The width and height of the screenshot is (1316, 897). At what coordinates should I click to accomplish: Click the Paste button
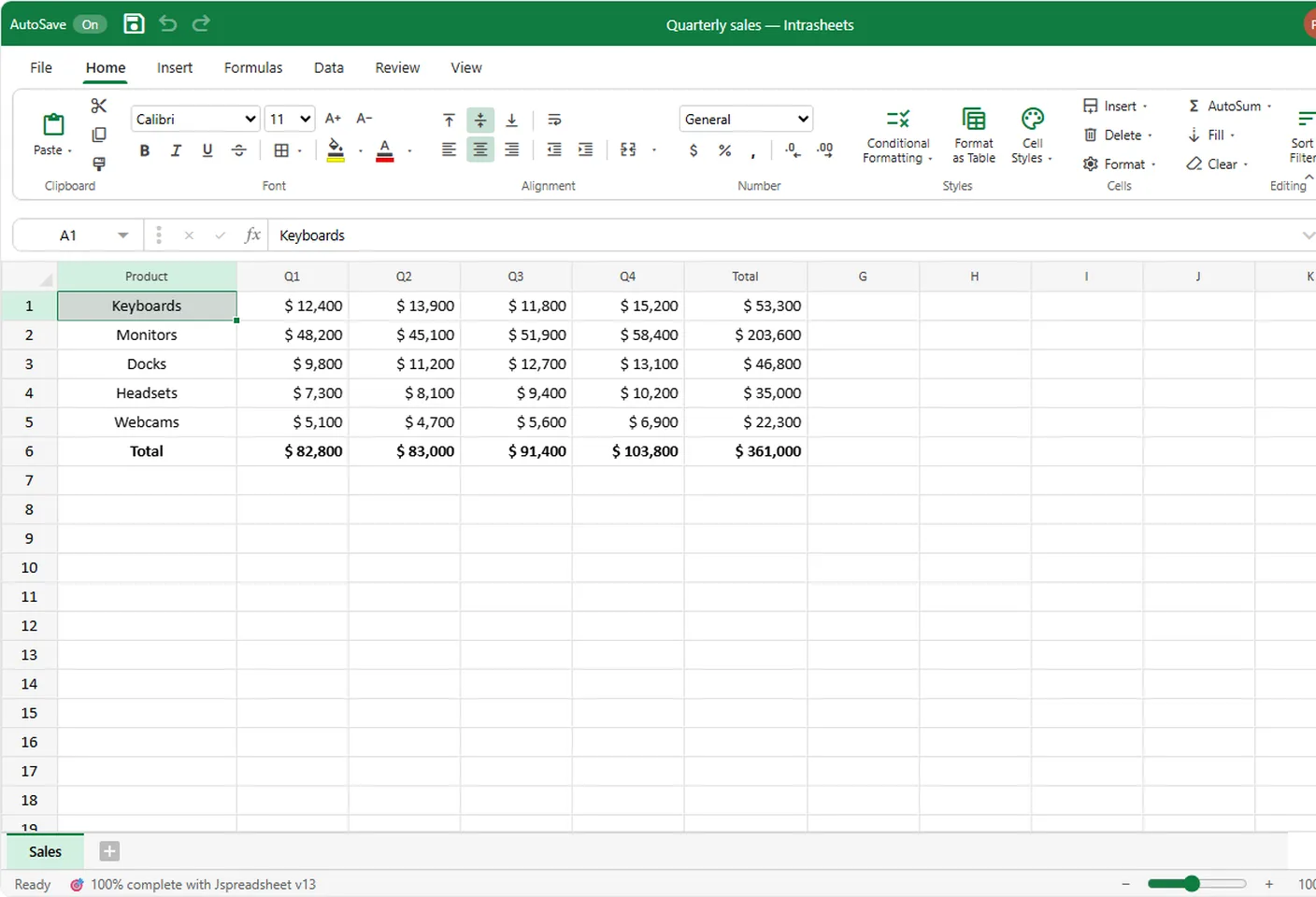[54, 135]
